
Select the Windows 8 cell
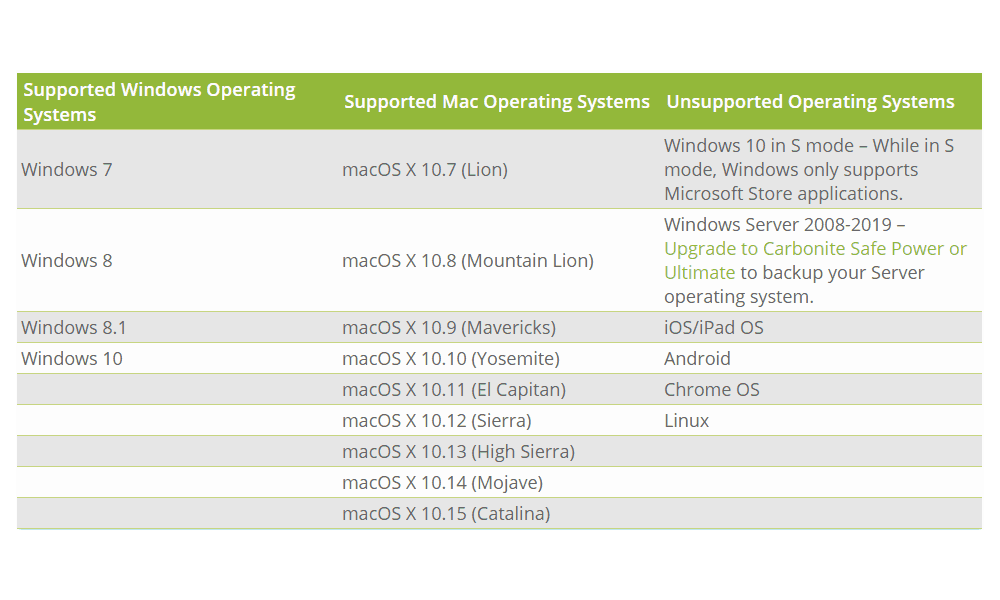pos(66,261)
